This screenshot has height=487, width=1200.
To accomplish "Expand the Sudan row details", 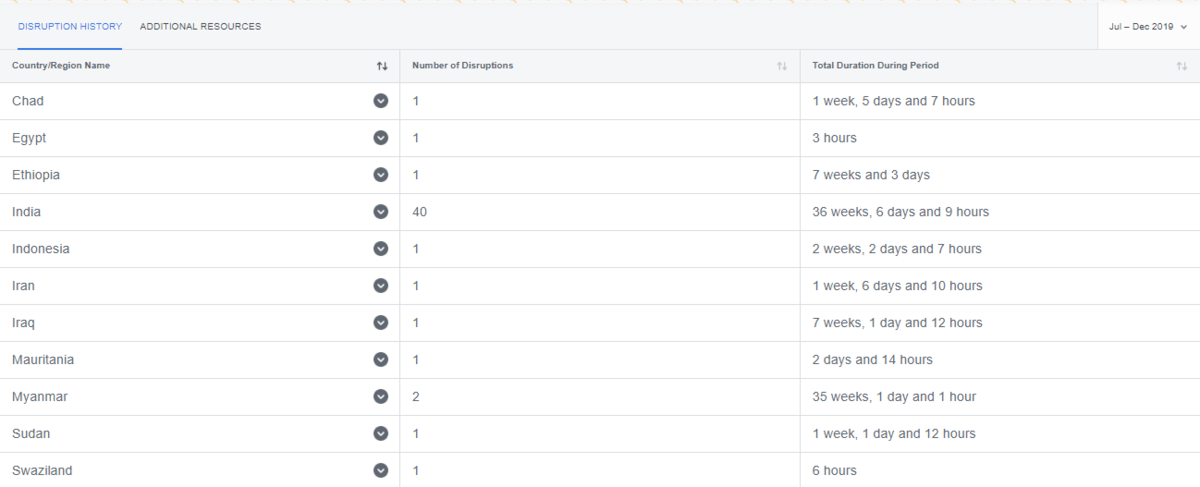I will 380,434.
